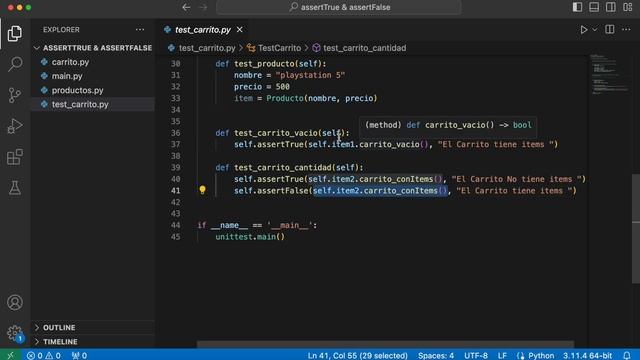Open notifications bell icon
Image resolution: width=640 pixels, height=360 pixels.
(627, 355)
